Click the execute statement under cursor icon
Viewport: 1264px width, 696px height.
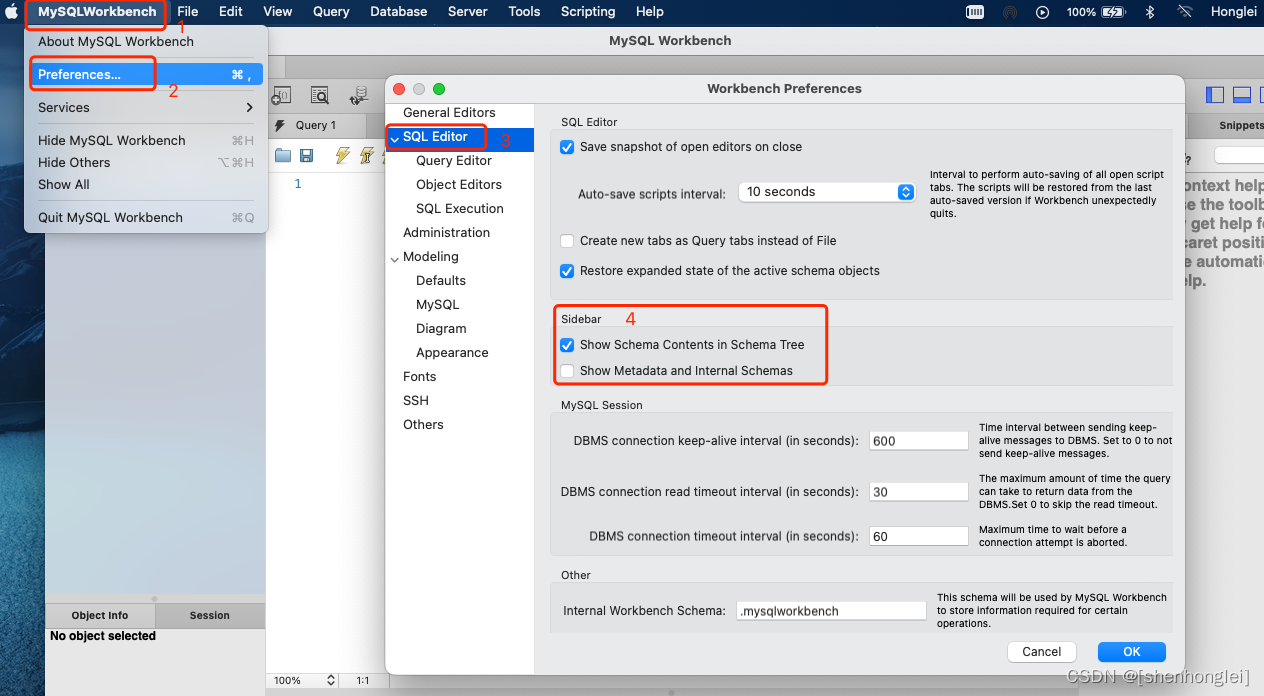(367, 155)
